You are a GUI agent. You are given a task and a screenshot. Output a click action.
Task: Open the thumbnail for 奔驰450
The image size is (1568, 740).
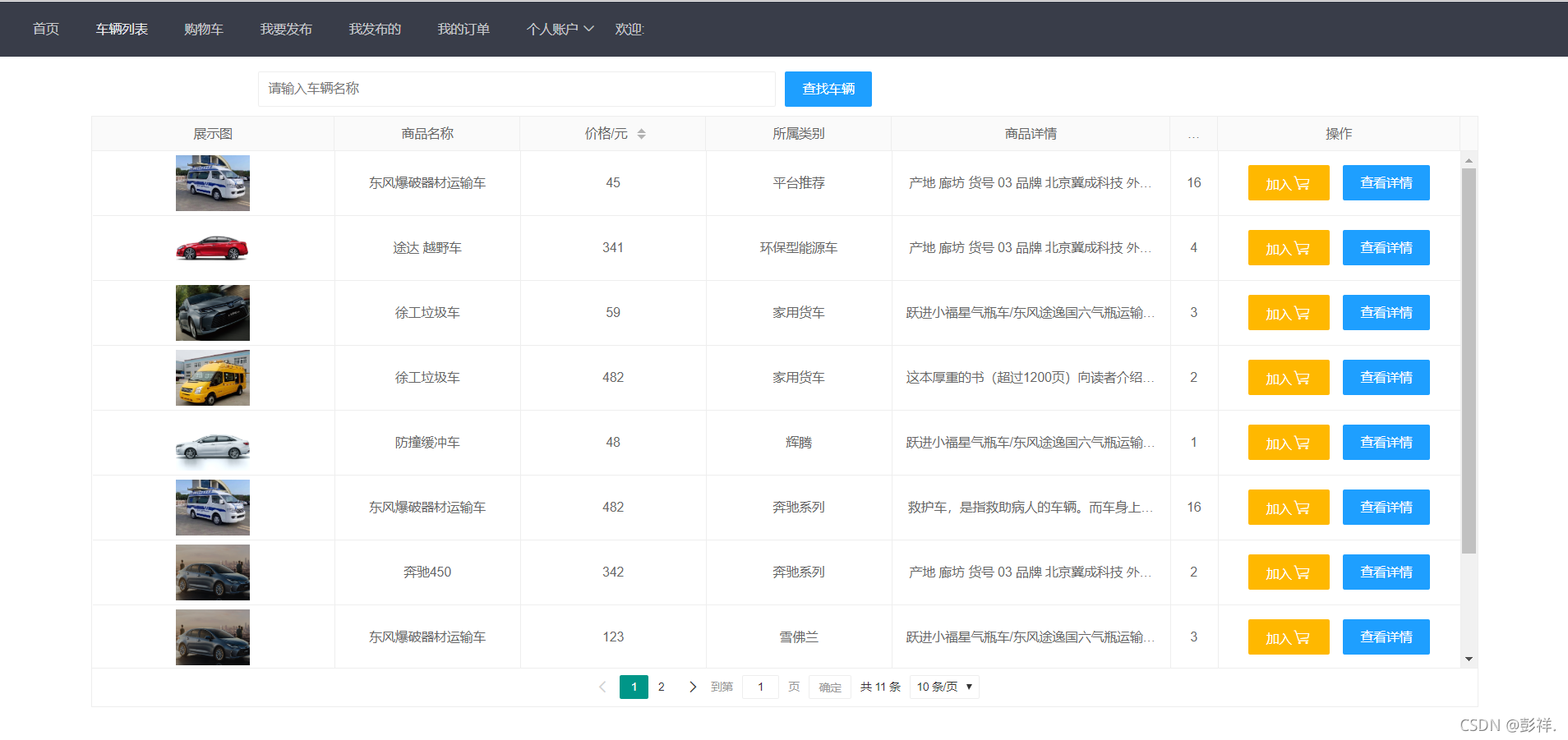(x=213, y=572)
